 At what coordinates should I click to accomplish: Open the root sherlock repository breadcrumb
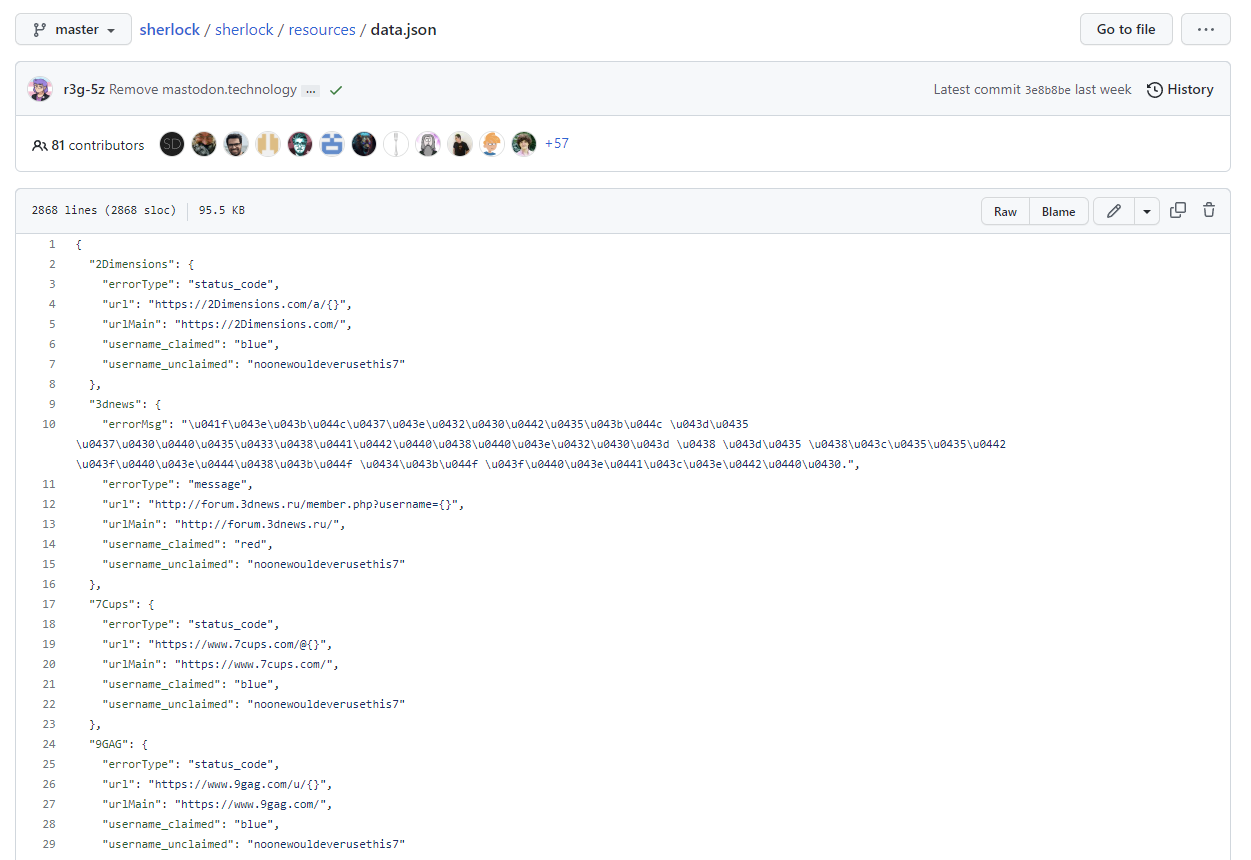[x=170, y=30]
